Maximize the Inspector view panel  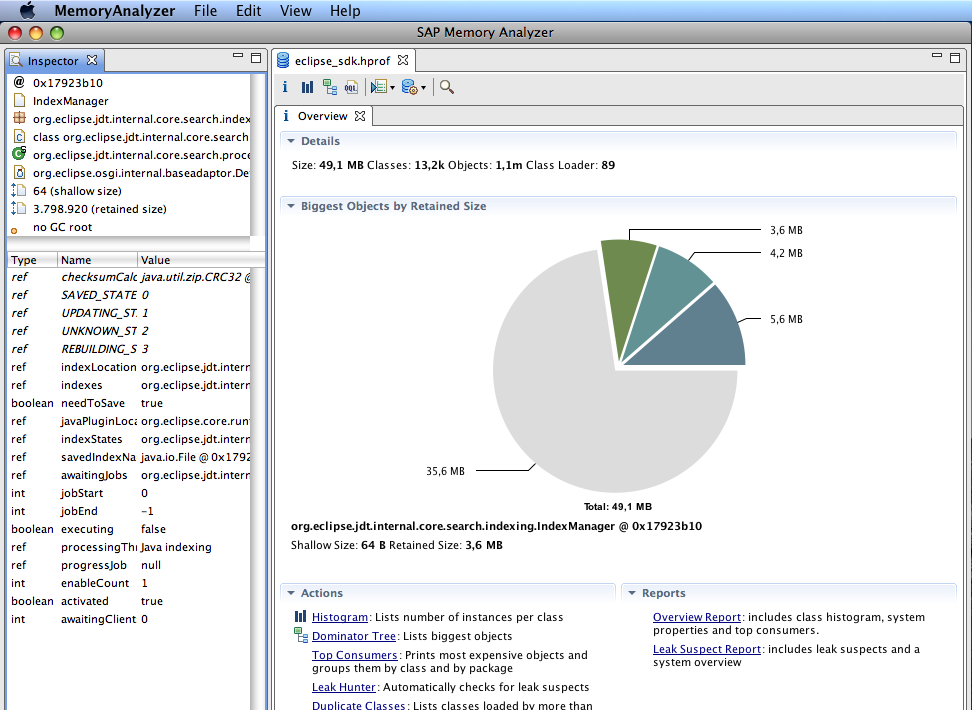(x=255, y=58)
